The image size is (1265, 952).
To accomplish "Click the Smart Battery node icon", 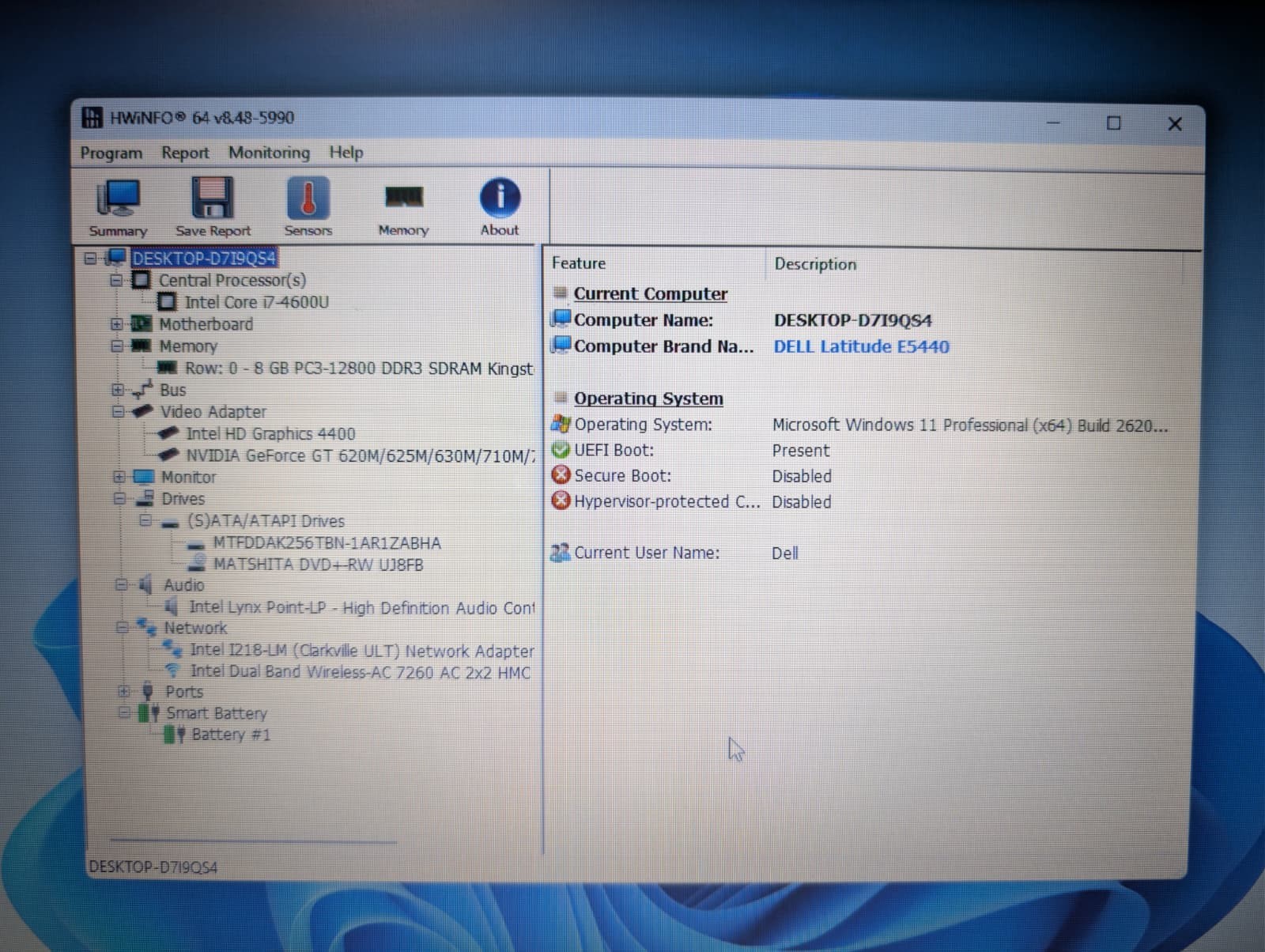I will [149, 712].
